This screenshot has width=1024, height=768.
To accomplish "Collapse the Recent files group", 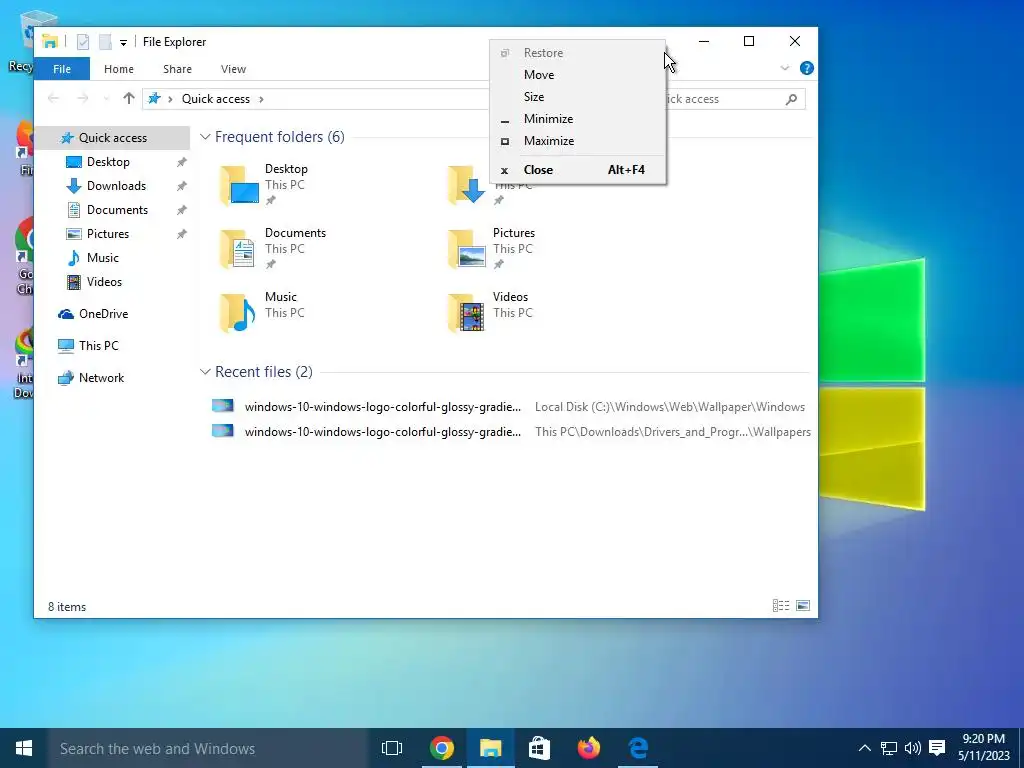I will pos(205,372).
